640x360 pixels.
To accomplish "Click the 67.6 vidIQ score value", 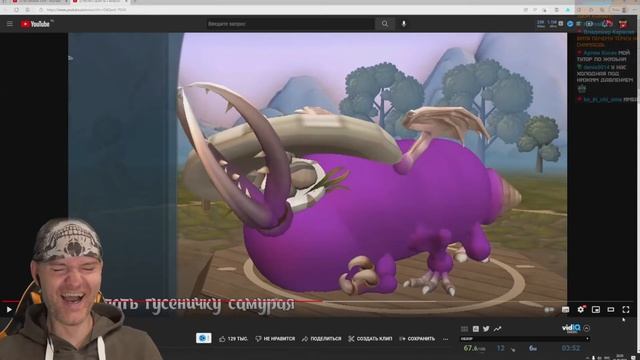I will [474, 348].
